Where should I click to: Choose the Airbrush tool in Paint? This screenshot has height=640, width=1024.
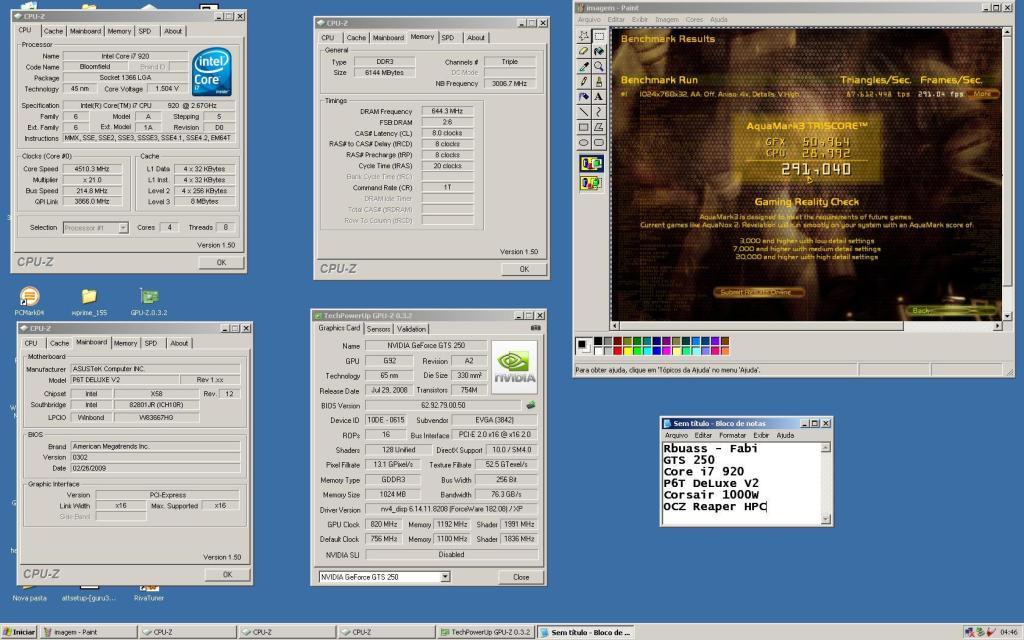pos(583,97)
